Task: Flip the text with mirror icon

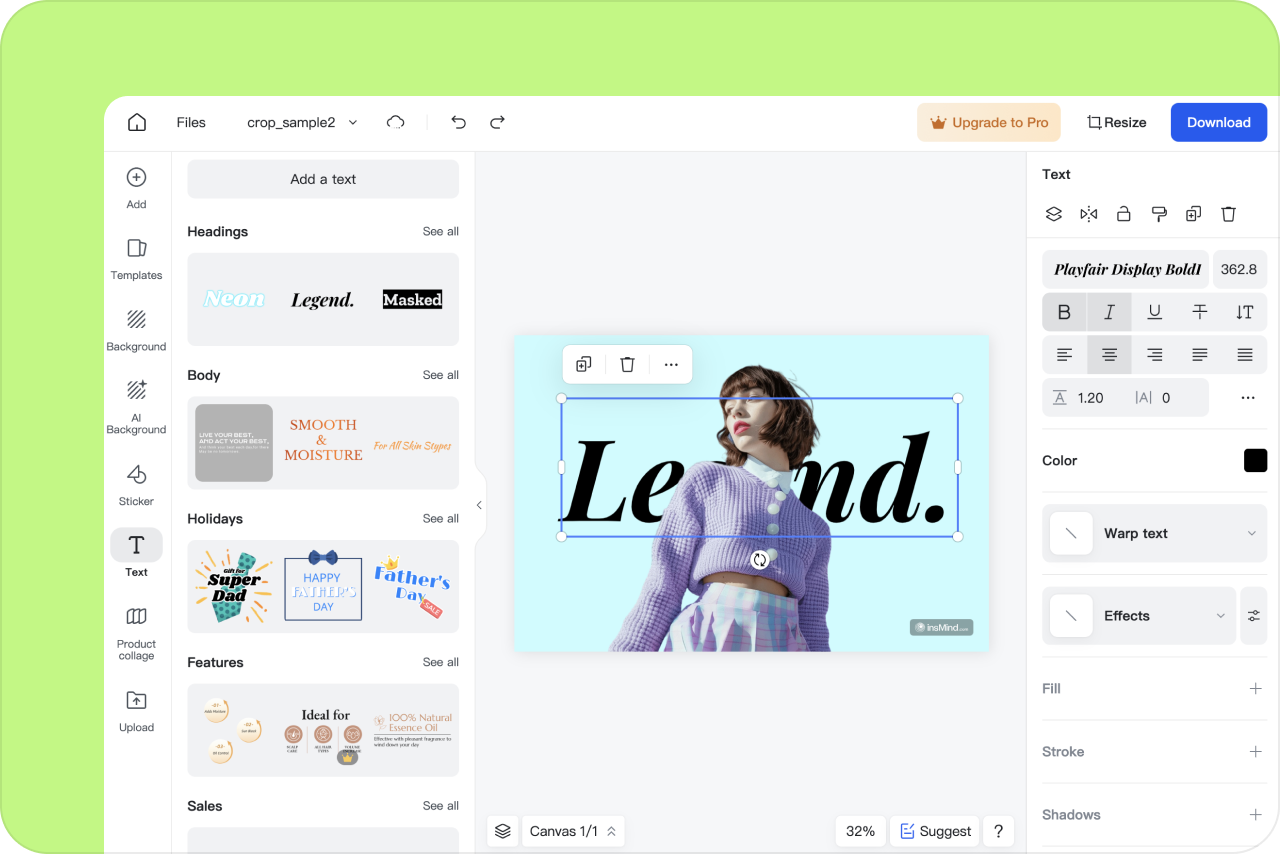Action: (1089, 214)
